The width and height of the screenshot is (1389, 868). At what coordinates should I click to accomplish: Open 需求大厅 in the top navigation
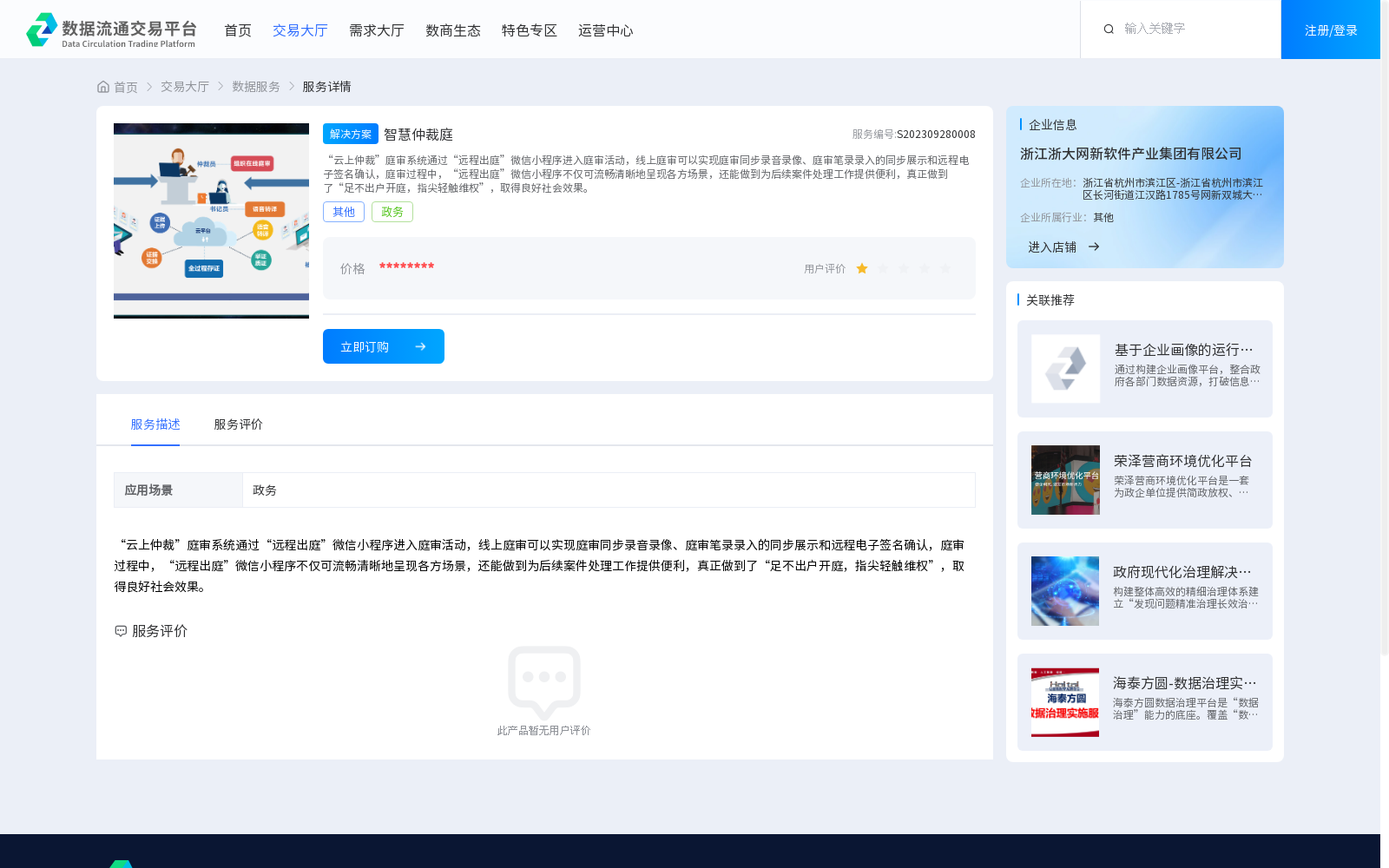click(x=377, y=30)
